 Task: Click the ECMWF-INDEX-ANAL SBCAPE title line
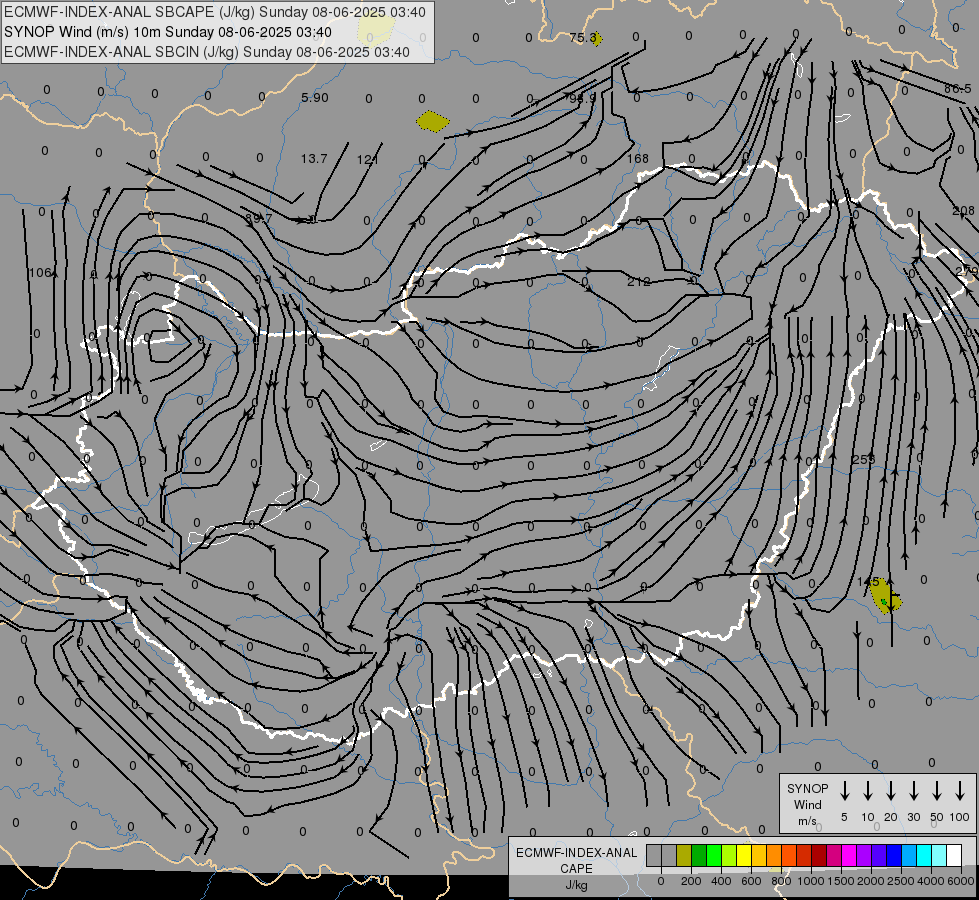tap(215, 12)
